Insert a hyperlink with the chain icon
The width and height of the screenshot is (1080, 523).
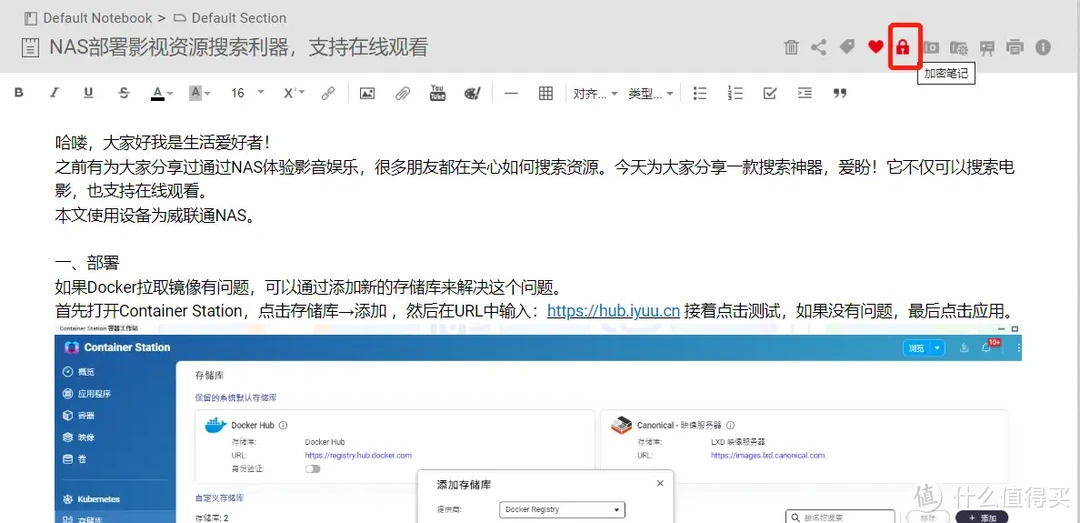click(329, 93)
